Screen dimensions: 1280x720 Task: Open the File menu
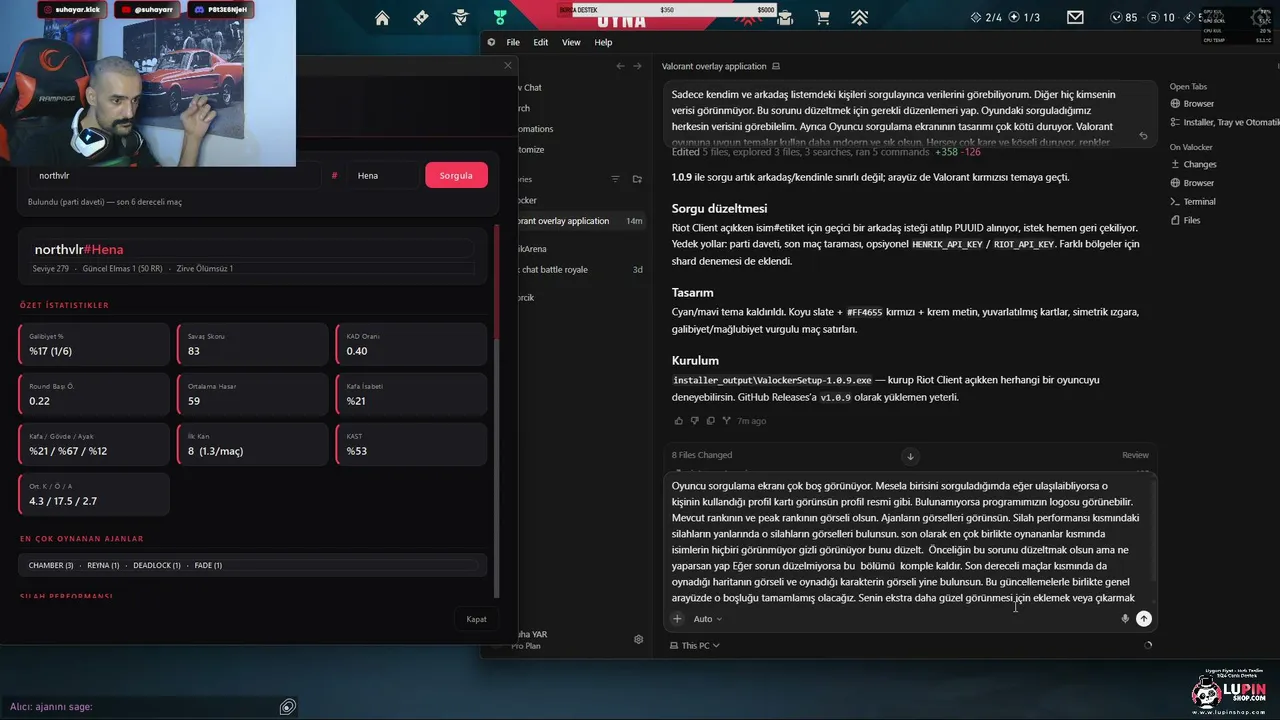pos(513,42)
